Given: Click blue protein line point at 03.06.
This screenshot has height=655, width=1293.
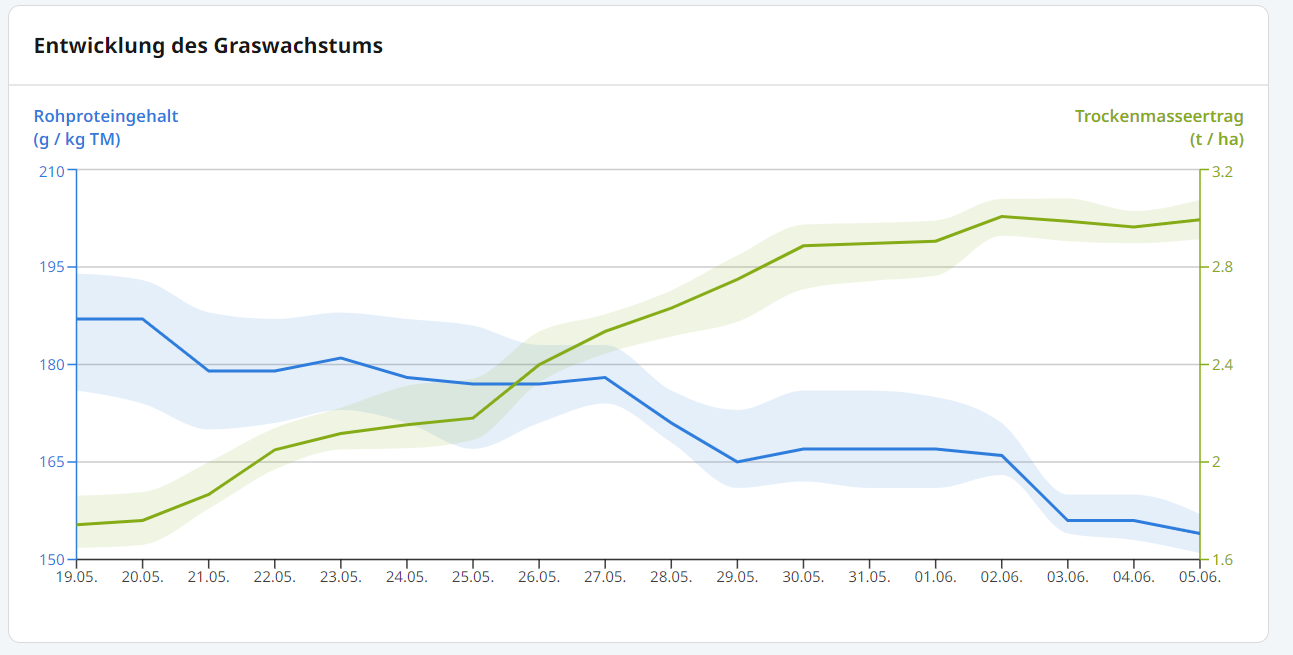Looking at the screenshot, I should [1067, 520].
